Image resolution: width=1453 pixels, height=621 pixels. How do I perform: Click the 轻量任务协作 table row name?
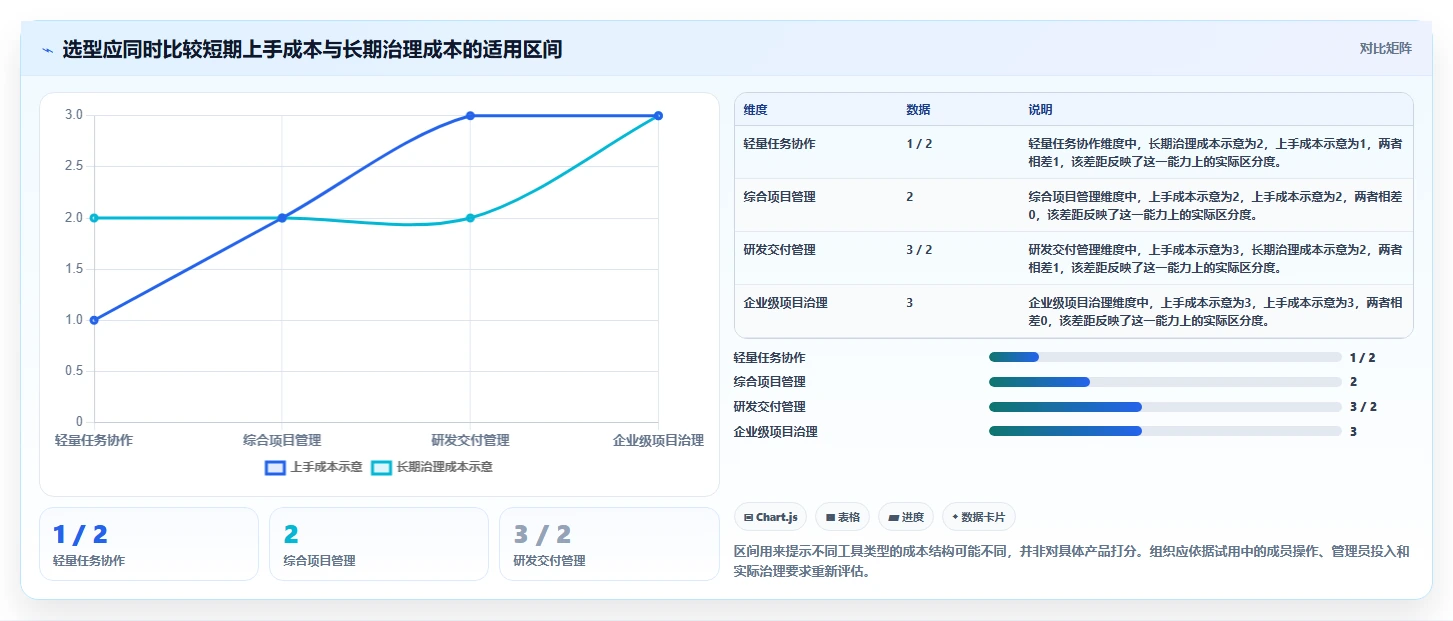click(x=779, y=144)
